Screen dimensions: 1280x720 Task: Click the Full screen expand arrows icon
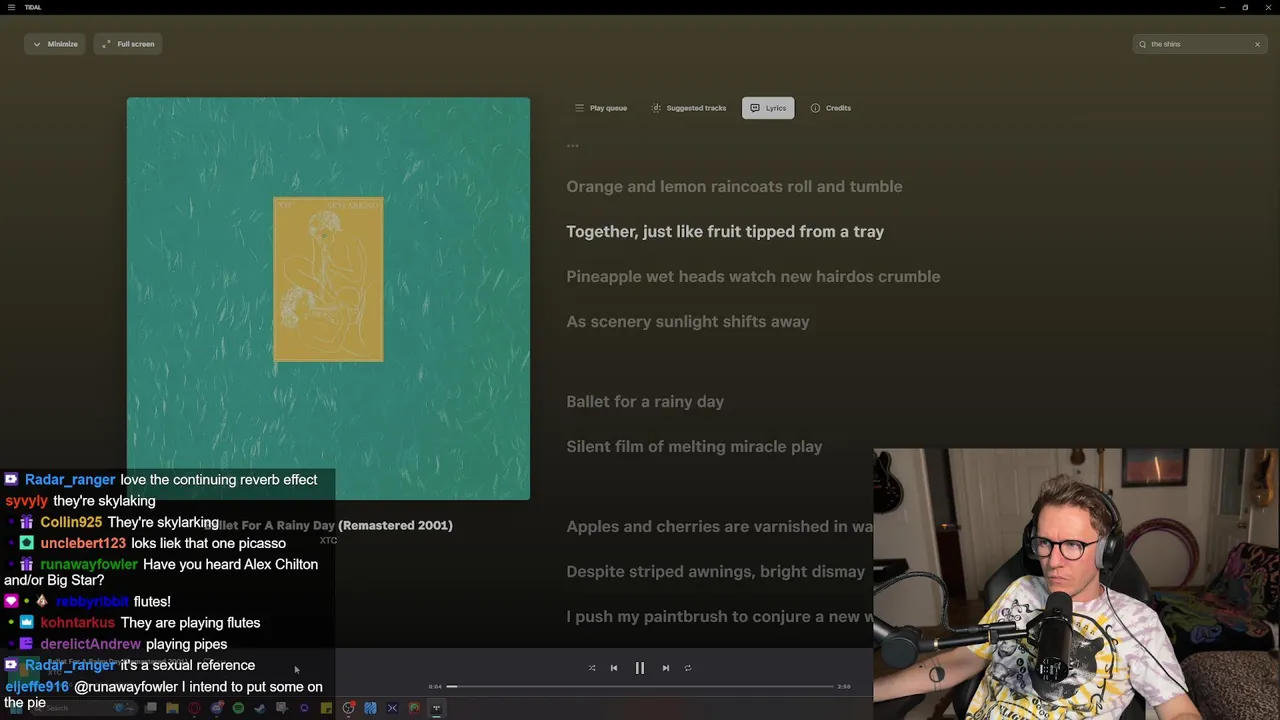pos(106,44)
